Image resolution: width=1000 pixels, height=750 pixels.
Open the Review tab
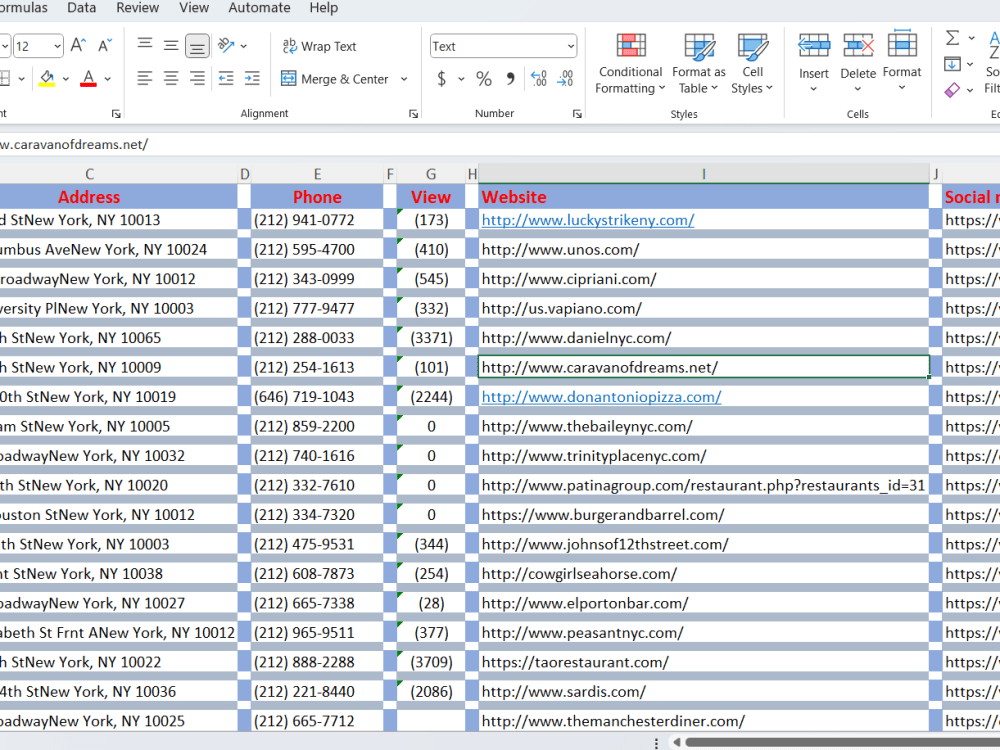tap(138, 8)
